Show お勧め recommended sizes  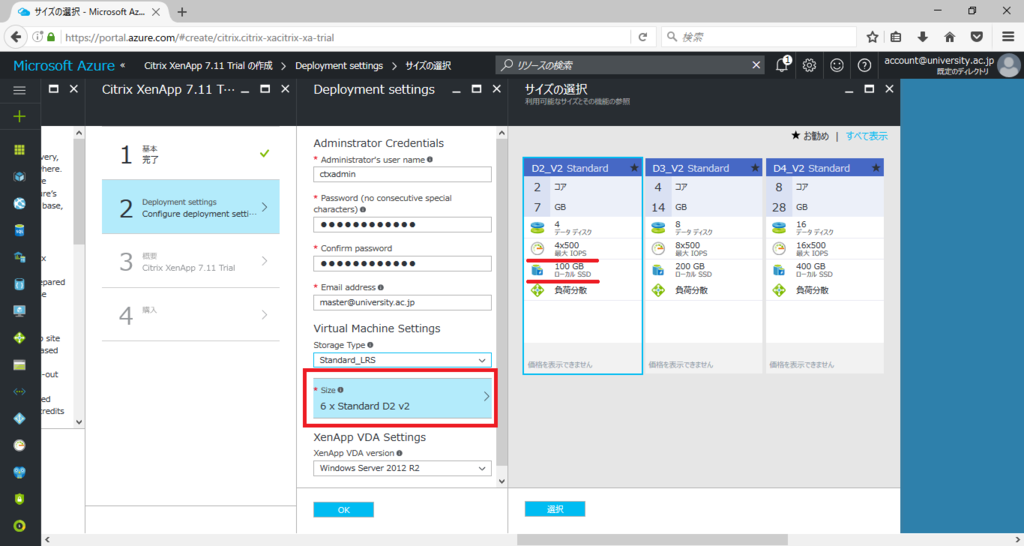click(810, 136)
